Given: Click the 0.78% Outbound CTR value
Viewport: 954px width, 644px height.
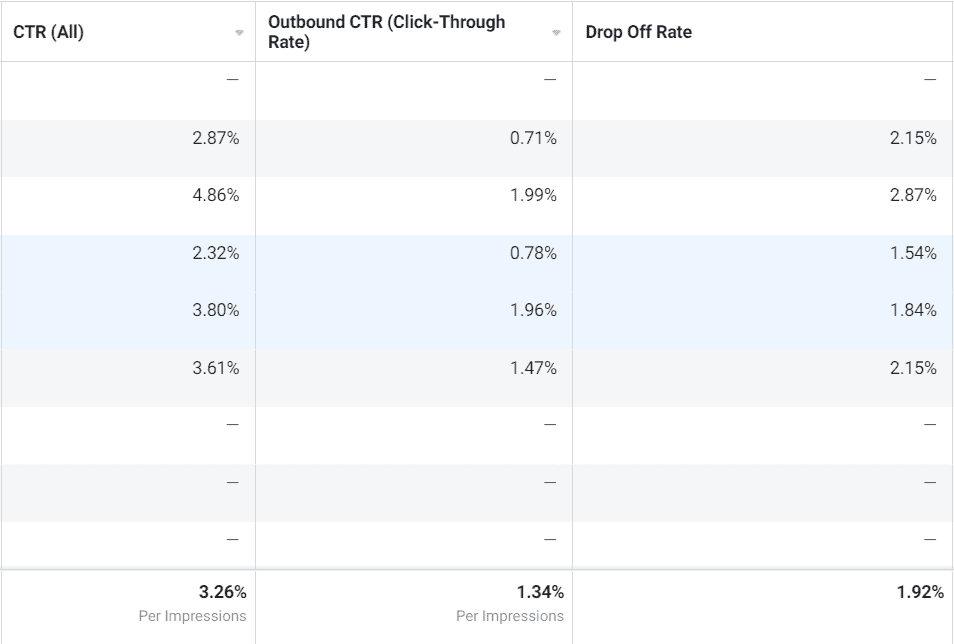Looking at the screenshot, I should point(533,253).
